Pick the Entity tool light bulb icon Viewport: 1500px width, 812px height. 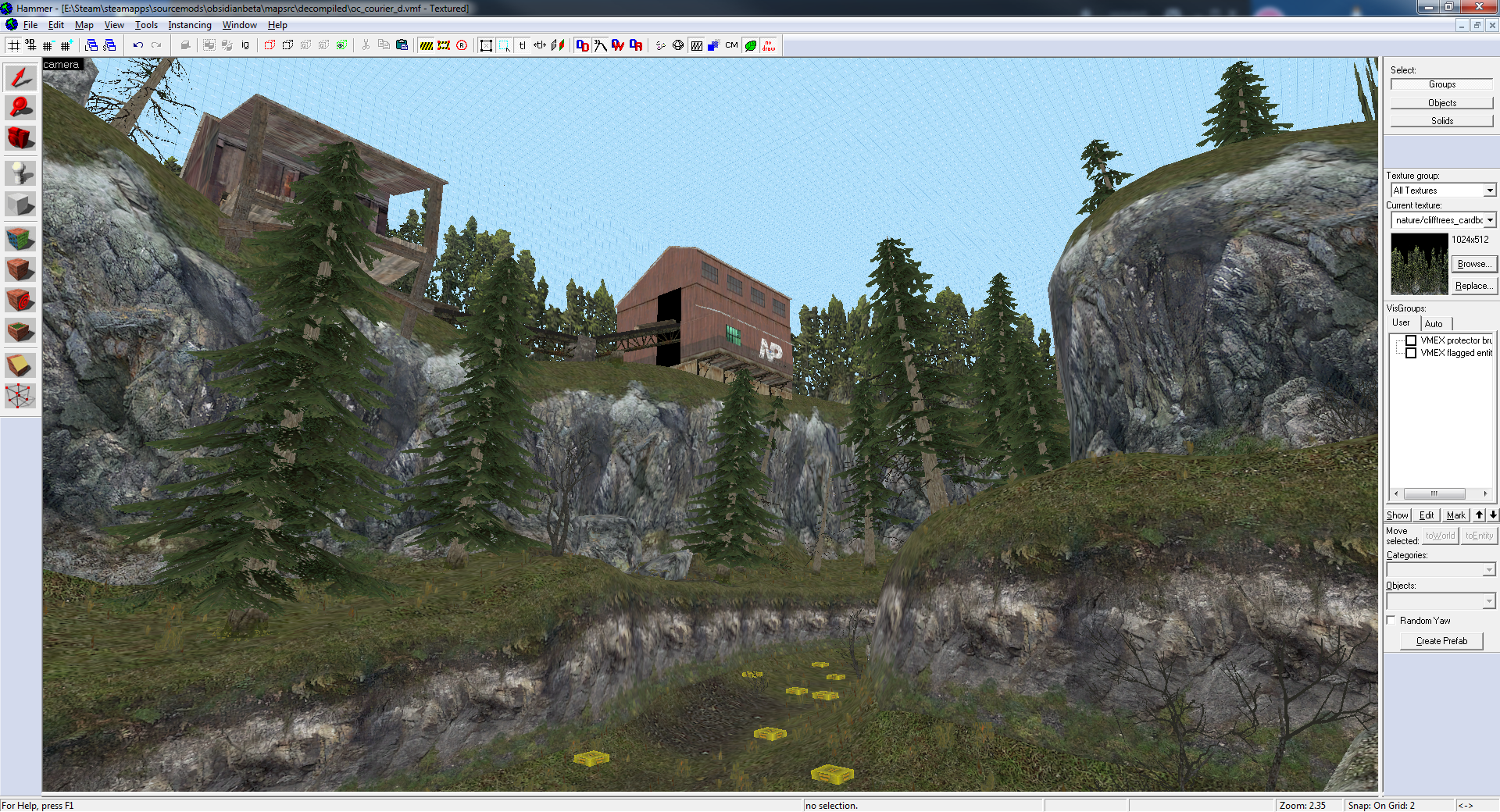(20, 173)
